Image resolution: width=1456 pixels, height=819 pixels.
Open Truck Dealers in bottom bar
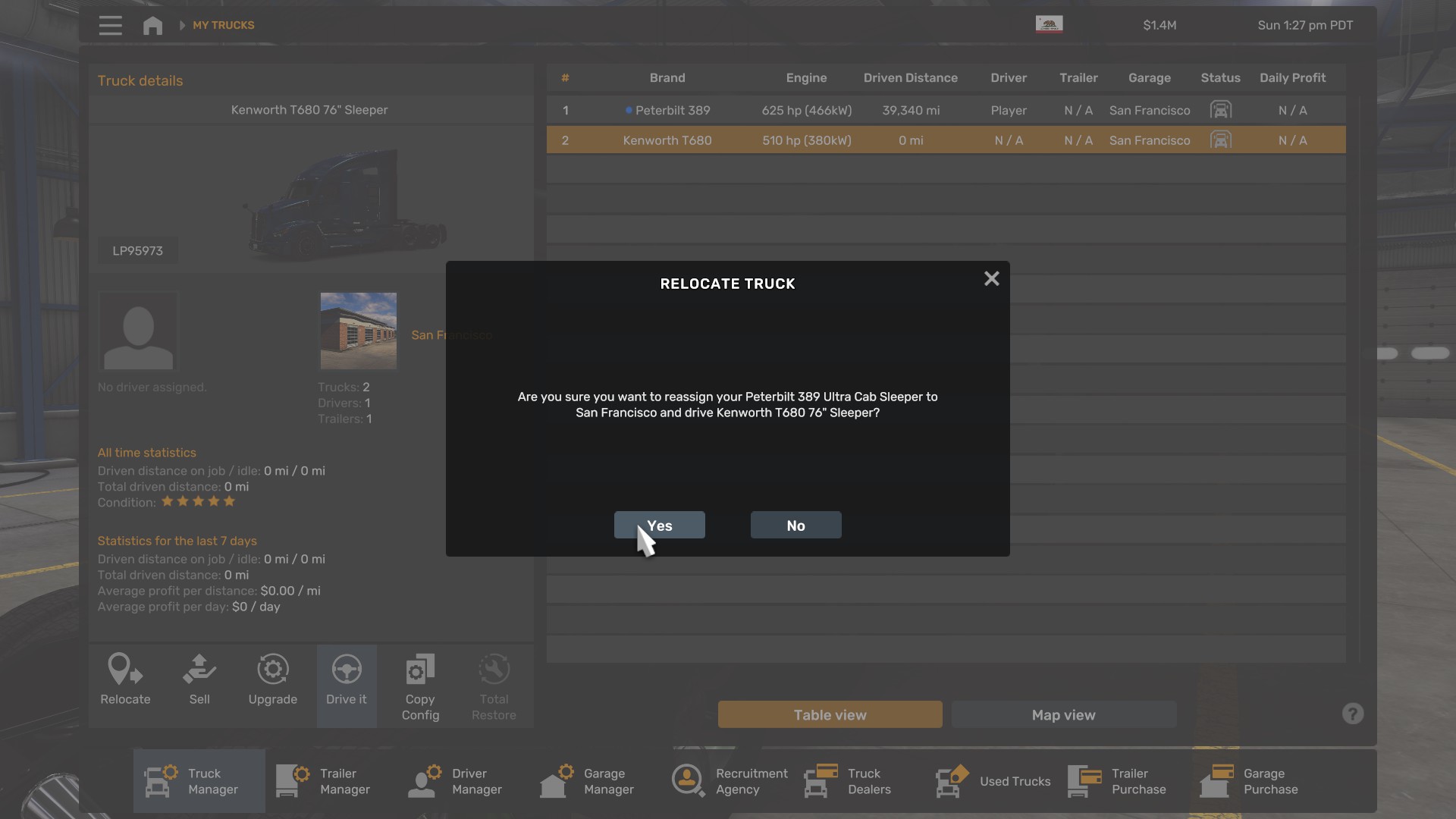tap(859, 781)
